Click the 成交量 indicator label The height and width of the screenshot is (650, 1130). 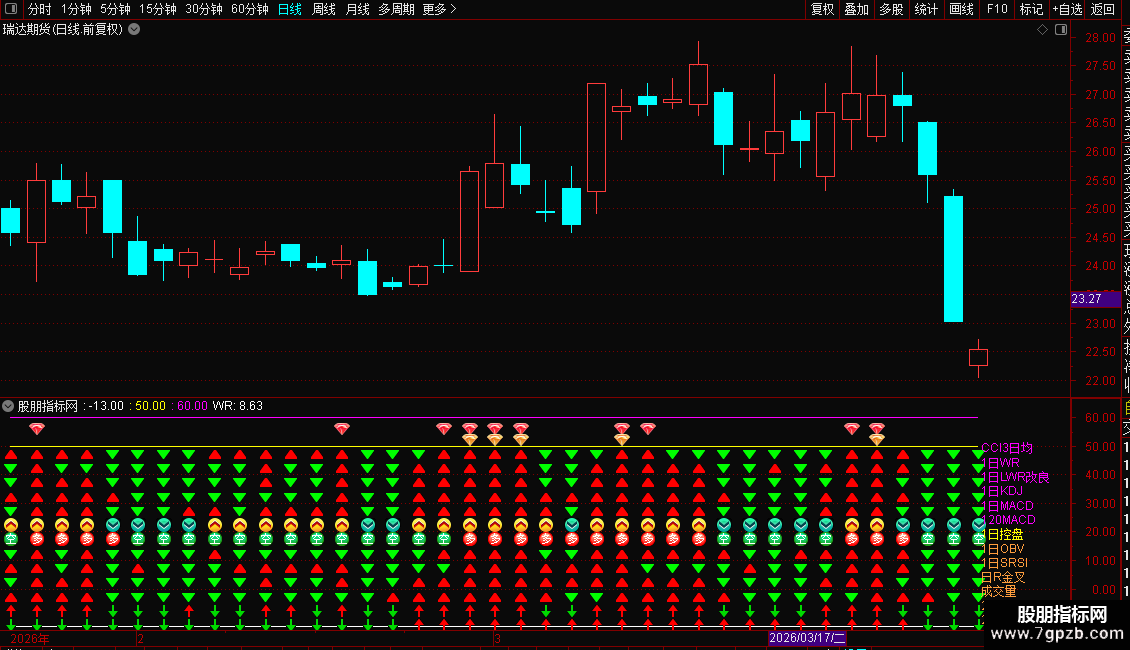[x=999, y=592]
